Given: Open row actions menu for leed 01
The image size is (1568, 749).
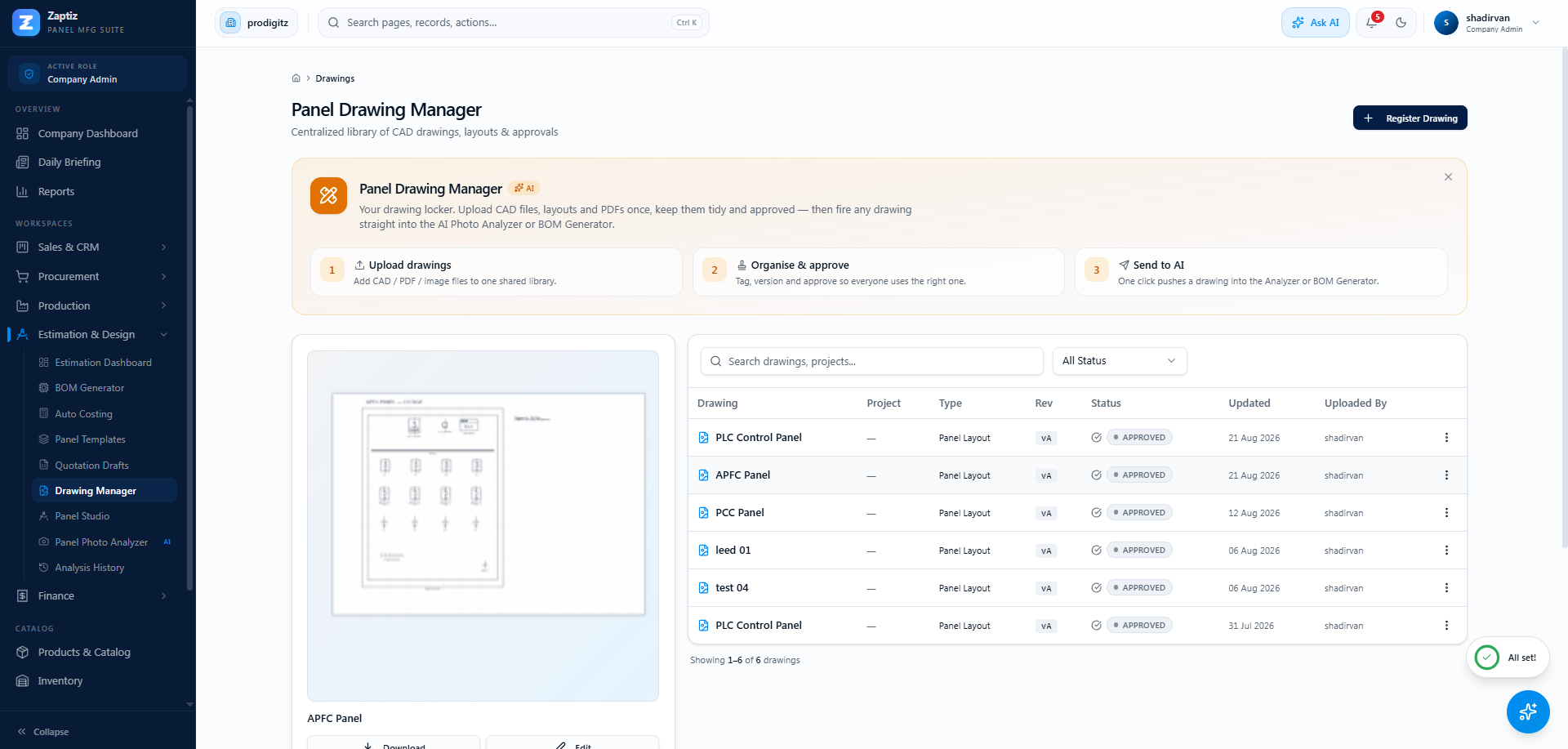Looking at the screenshot, I should (x=1446, y=551).
